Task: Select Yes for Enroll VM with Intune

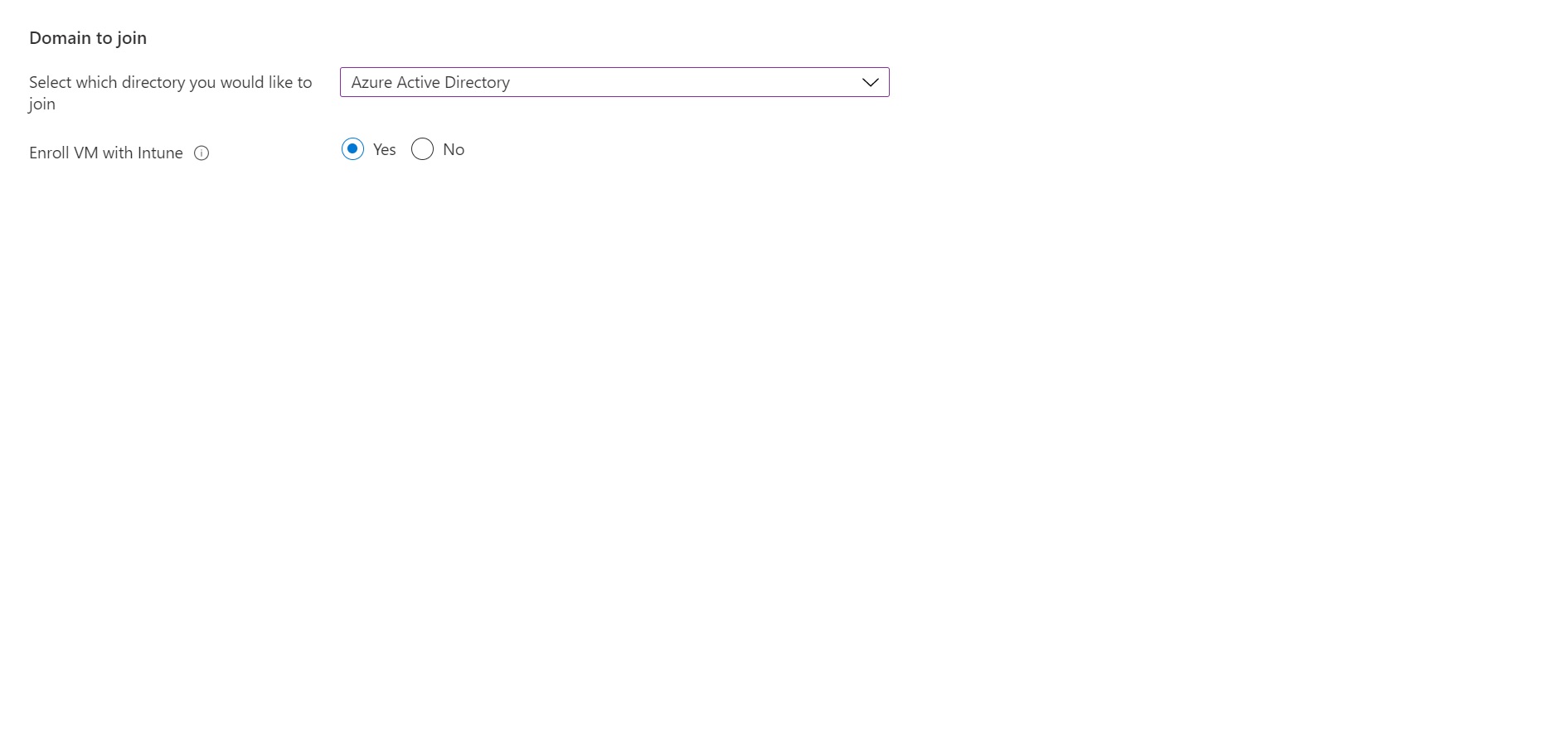Action: coord(352,149)
